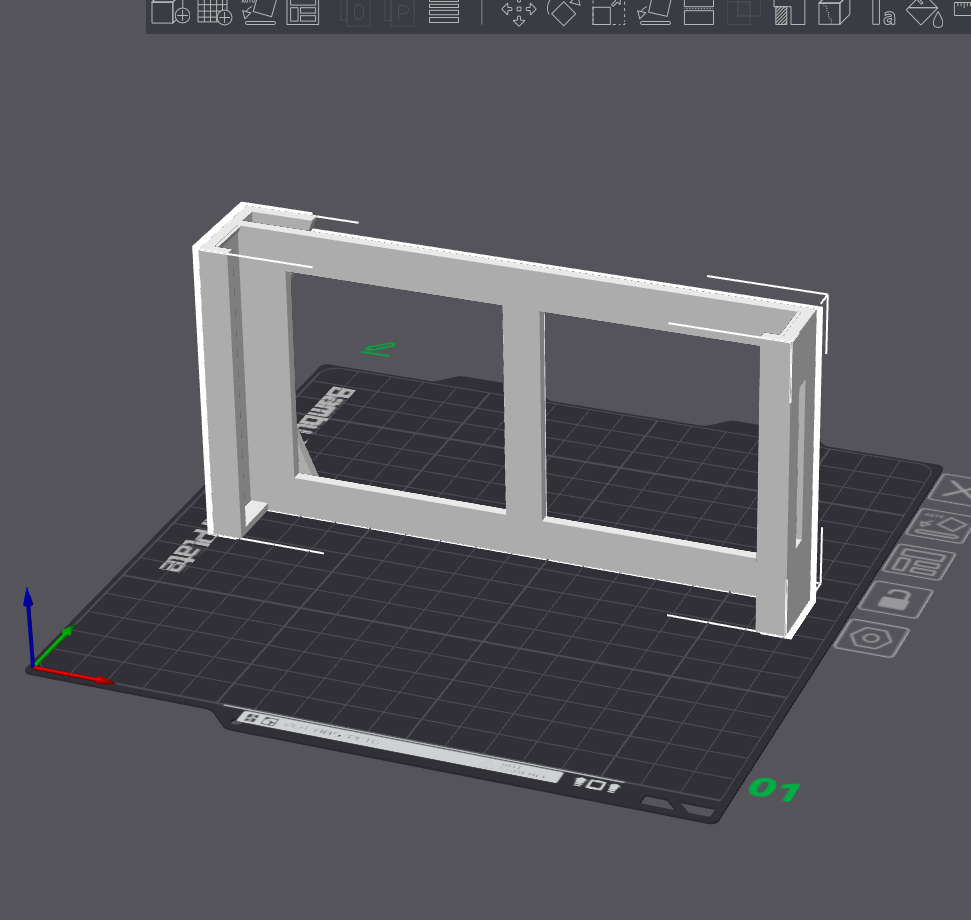
Task: Open the Support painting tool
Action: tap(790, 12)
